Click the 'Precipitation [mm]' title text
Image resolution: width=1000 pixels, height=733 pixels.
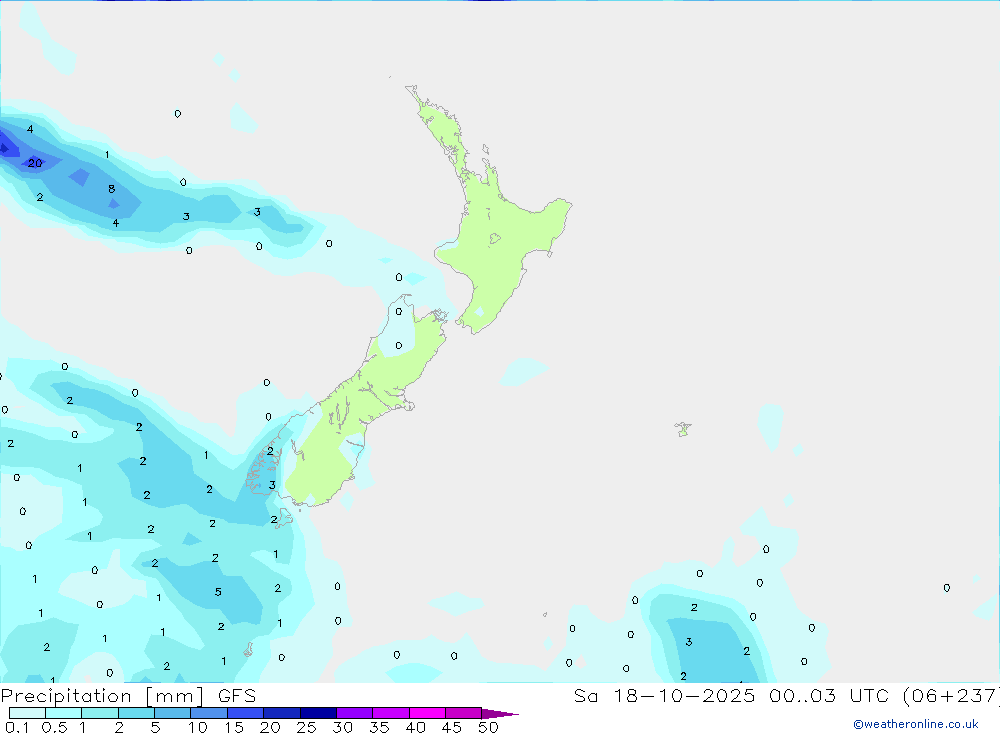[x=102, y=696]
